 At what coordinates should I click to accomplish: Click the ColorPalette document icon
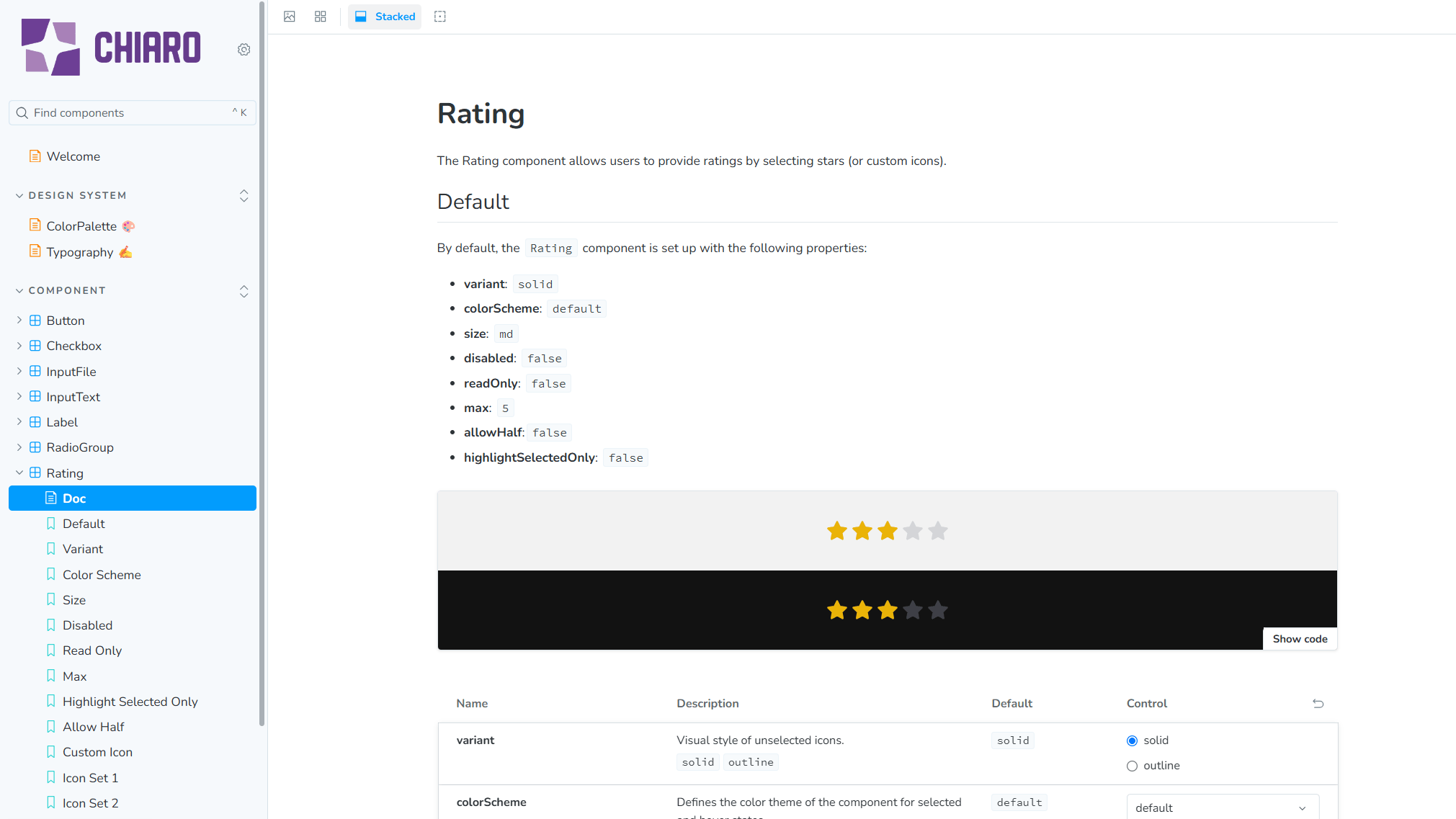[x=35, y=225]
